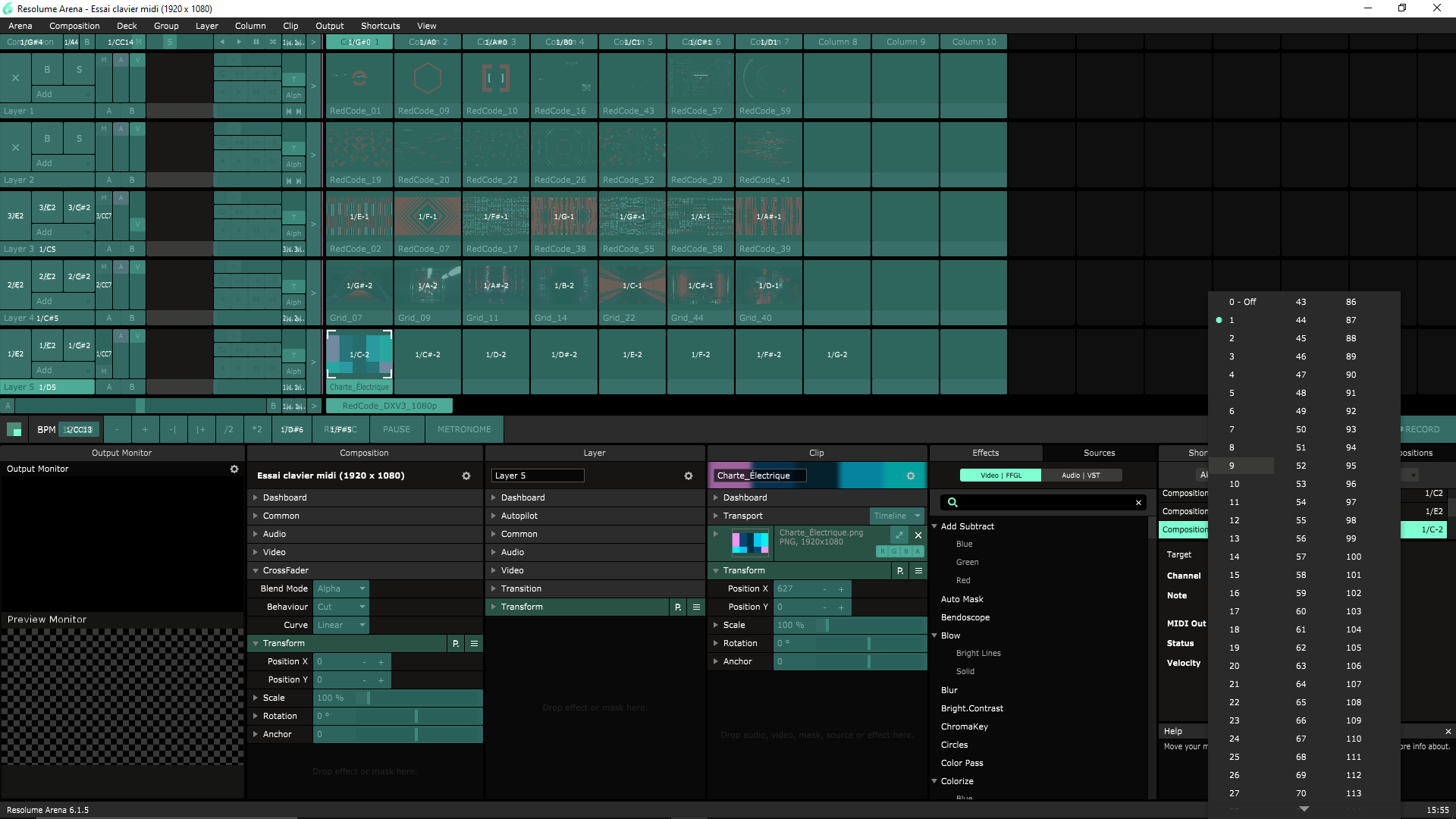Click the METRONOME button

464,430
